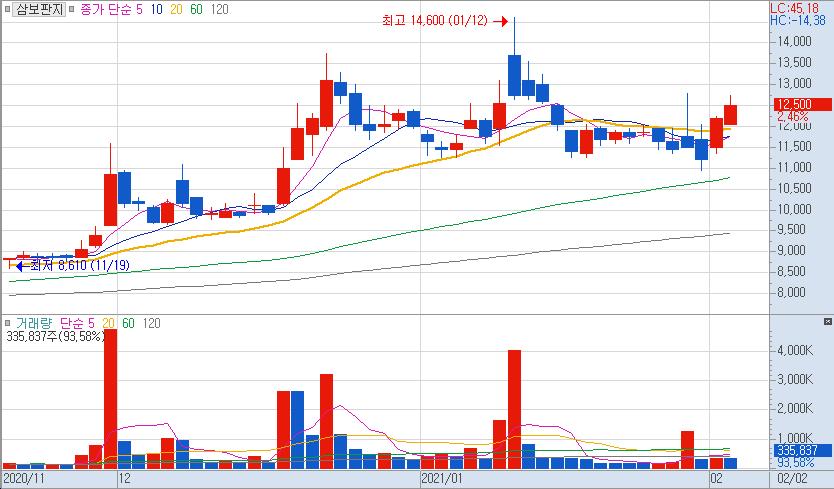Select the 60-day price moving average legend
This screenshot has width=834, height=489.
(196, 10)
